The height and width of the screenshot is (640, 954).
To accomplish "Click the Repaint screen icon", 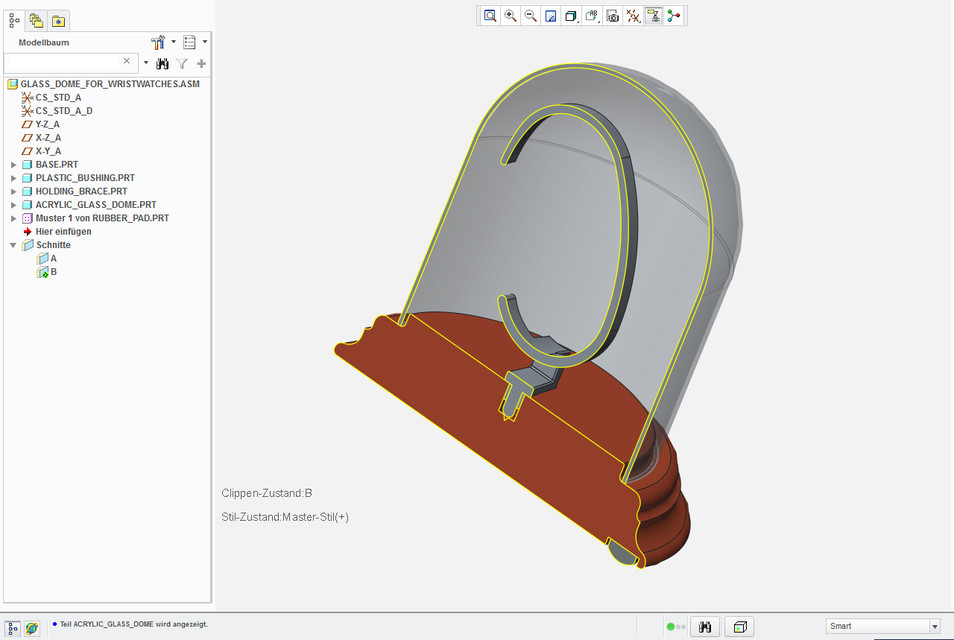I will [551, 16].
